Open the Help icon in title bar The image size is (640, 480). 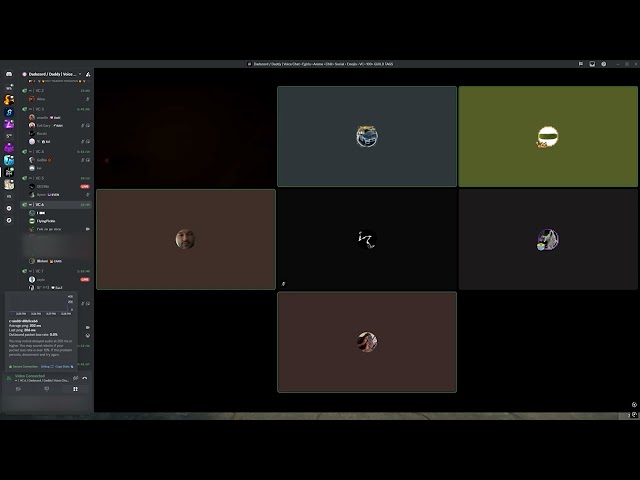[x=604, y=64]
